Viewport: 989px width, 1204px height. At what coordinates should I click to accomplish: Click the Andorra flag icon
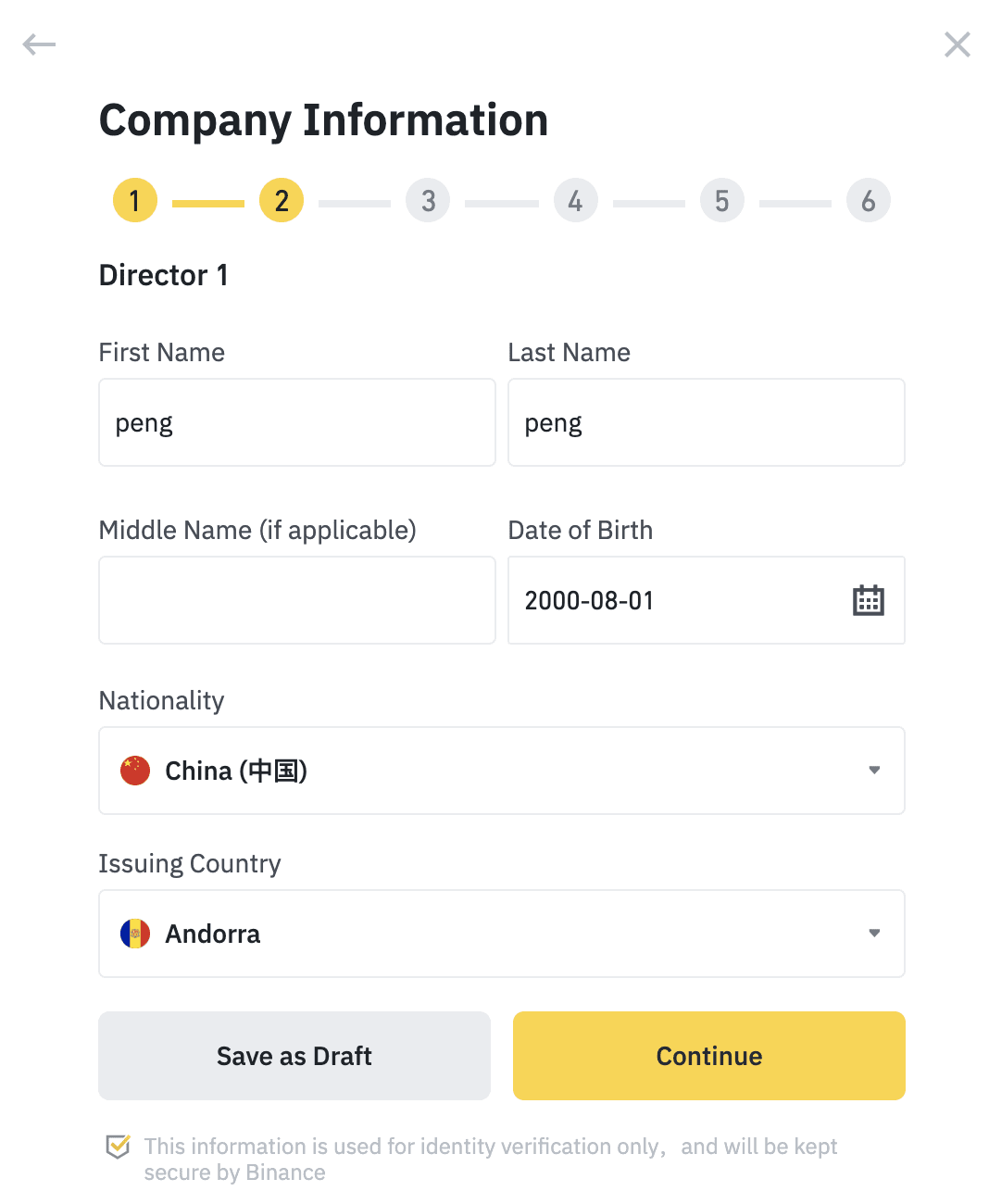[x=135, y=934]
